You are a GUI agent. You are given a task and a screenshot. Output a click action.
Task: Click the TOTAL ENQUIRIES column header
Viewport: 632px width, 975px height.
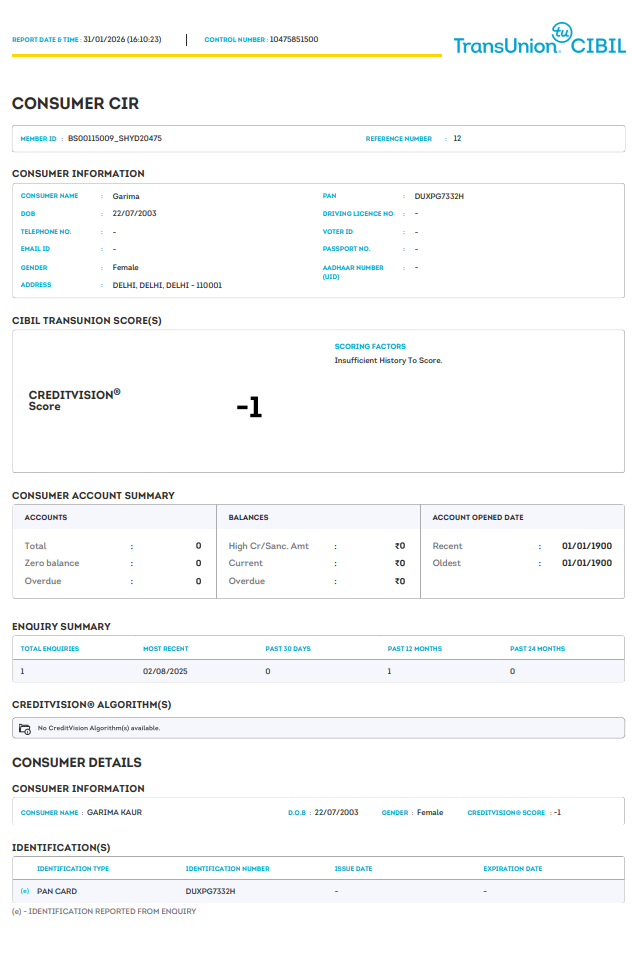(x=50, y=649)
